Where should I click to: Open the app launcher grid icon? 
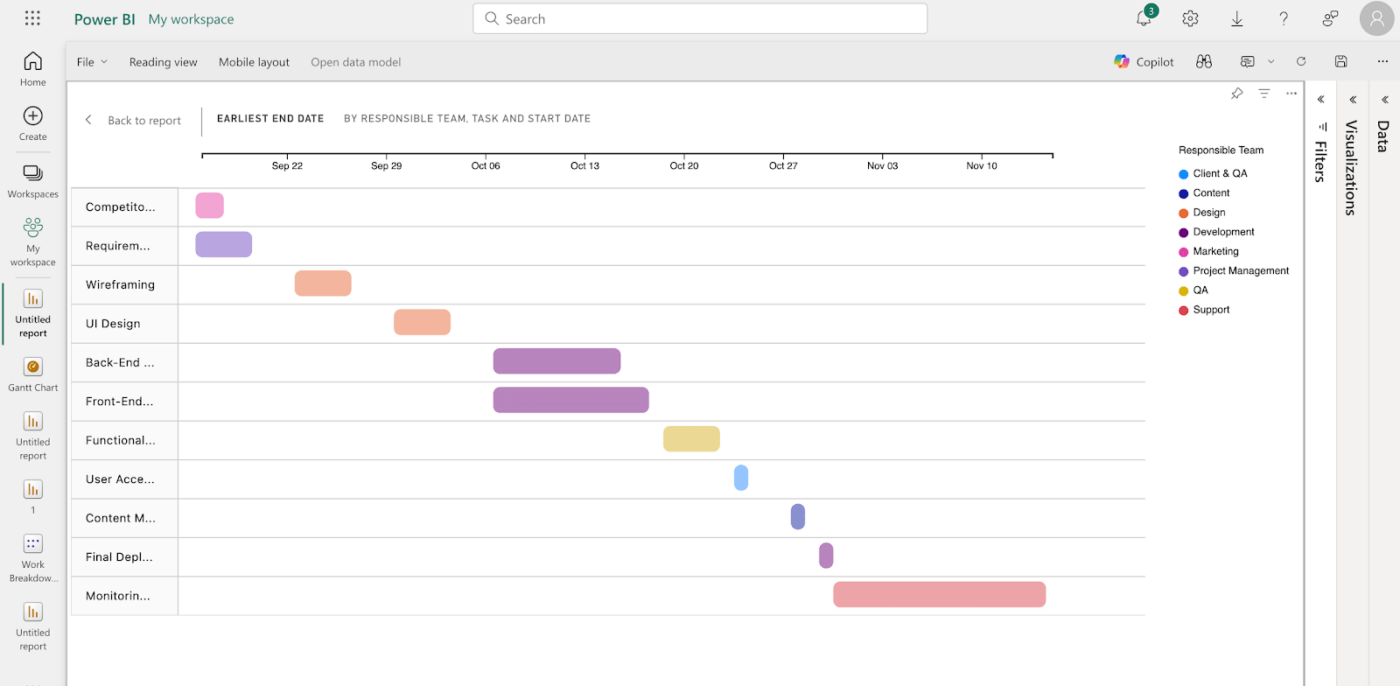[32, 18]
